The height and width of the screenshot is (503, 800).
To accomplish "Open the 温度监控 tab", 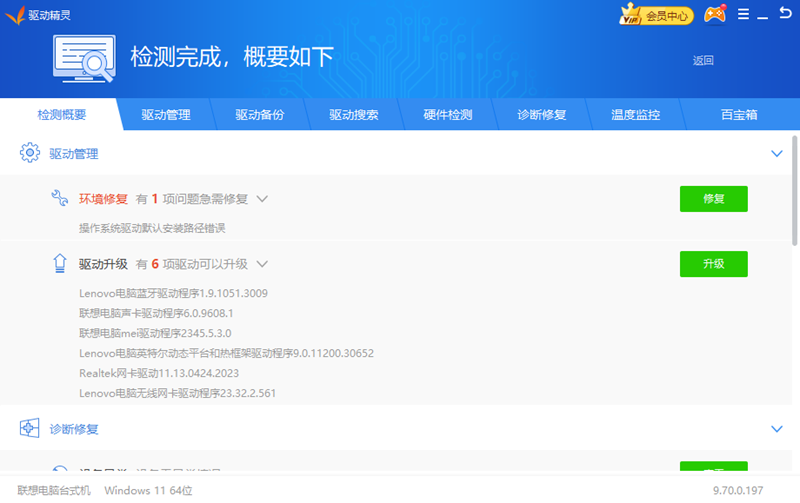I will pyautogui.click(x=636, y=115).
